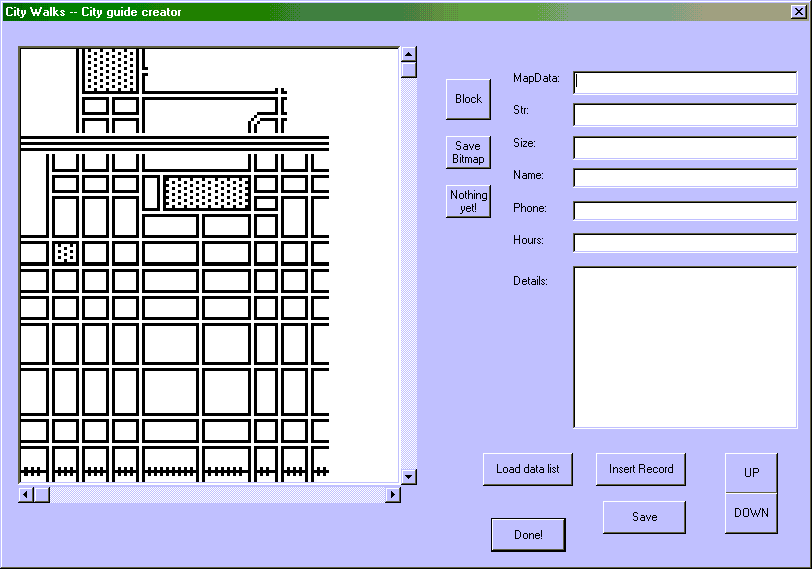Close the City Walks window
812x569 pixels.
coord(799,11)
